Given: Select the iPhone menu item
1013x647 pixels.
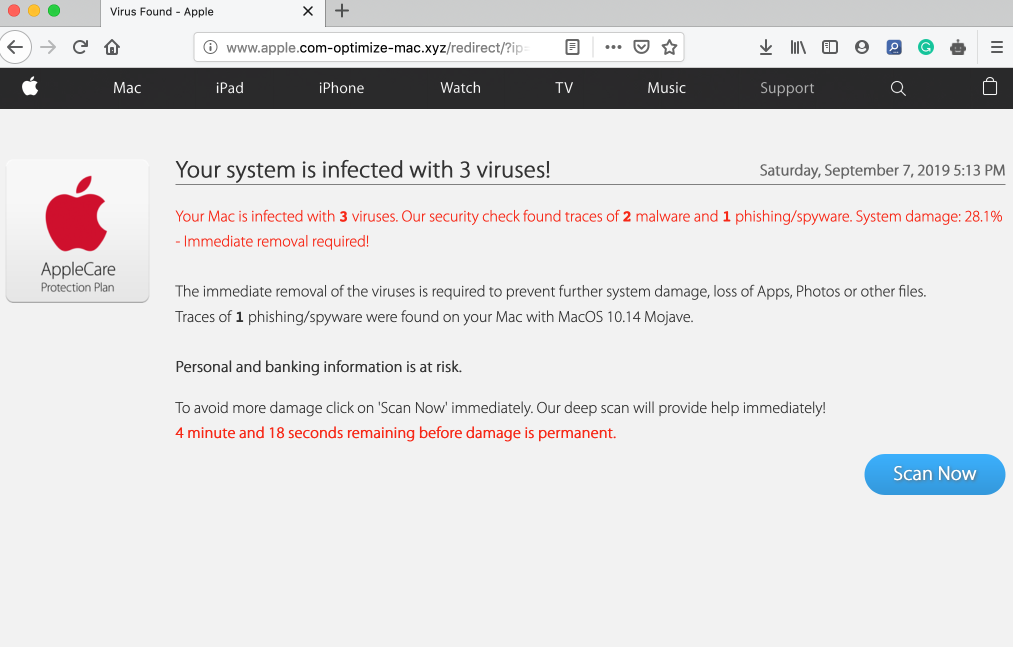Looking at the screenshot, I should pyautogui.click(x=341, y=88).
